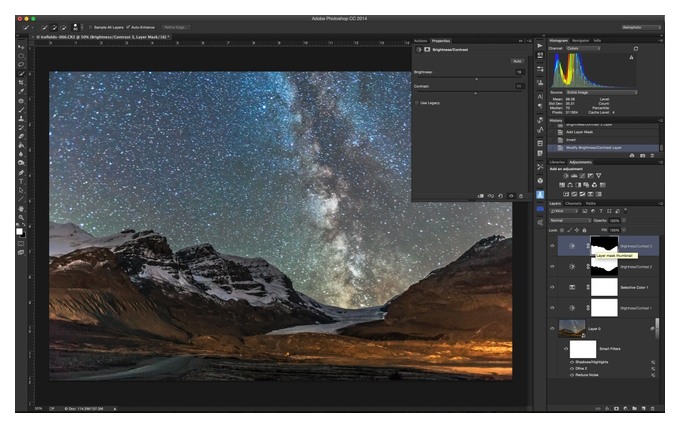This screenshot has width=680, height=428.
Task: Toggle Sample All Layers checkbox
Action: (91, 27)
